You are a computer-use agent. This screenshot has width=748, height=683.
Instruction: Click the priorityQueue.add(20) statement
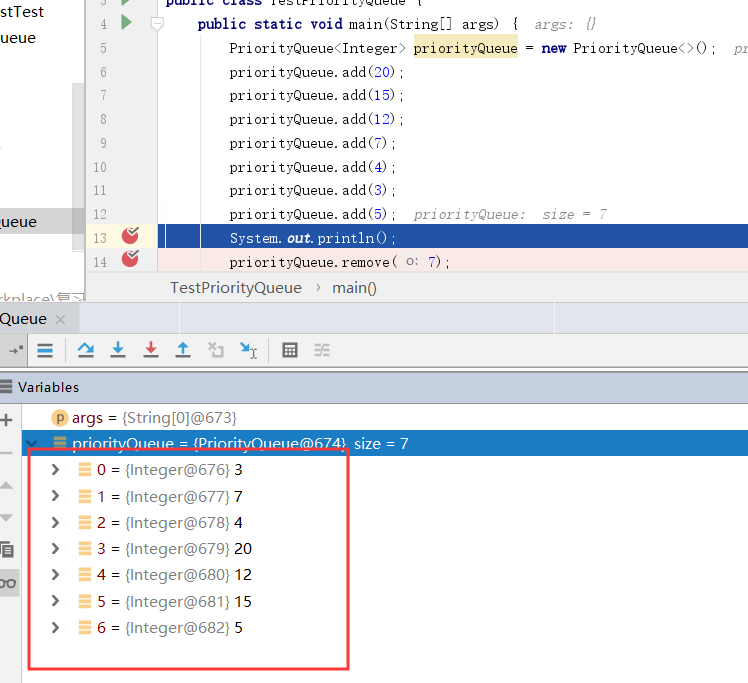point(316,72)
